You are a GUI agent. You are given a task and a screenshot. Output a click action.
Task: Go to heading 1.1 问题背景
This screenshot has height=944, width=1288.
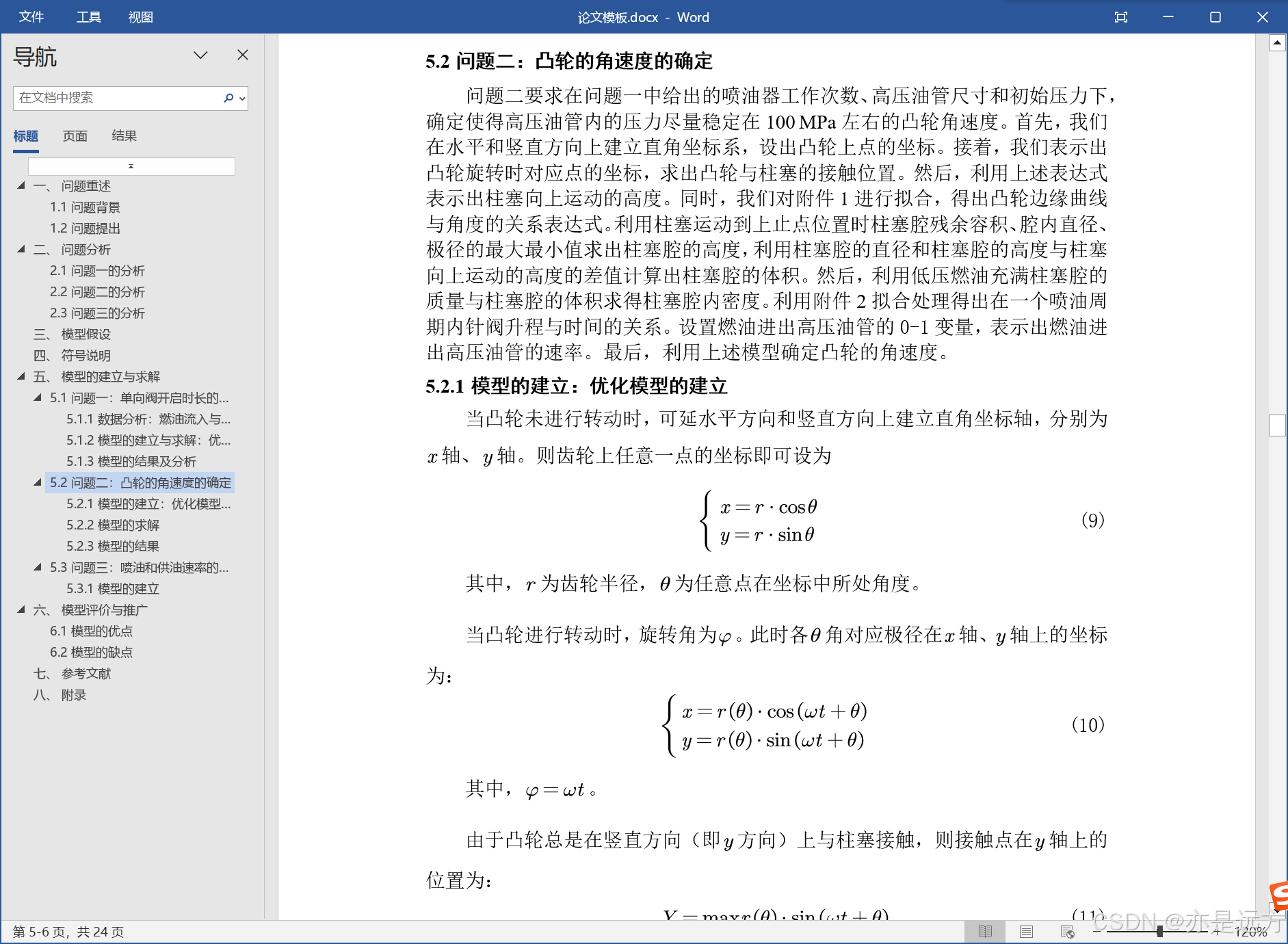(85, 207)
